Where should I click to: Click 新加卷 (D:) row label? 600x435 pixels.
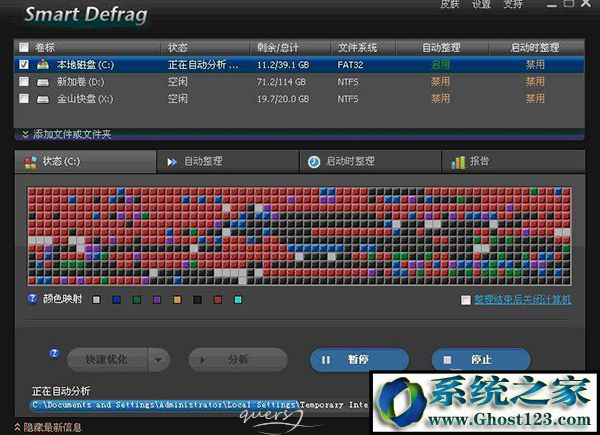80,81
